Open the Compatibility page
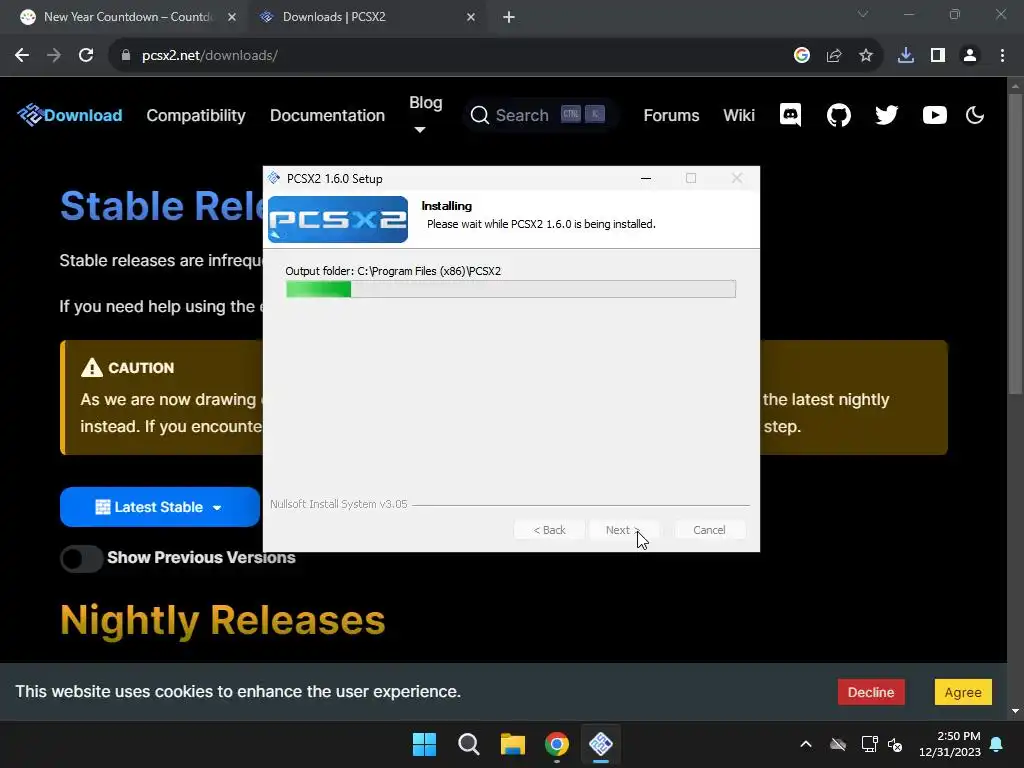This screenshot has height=768, width=1024. 196,116
